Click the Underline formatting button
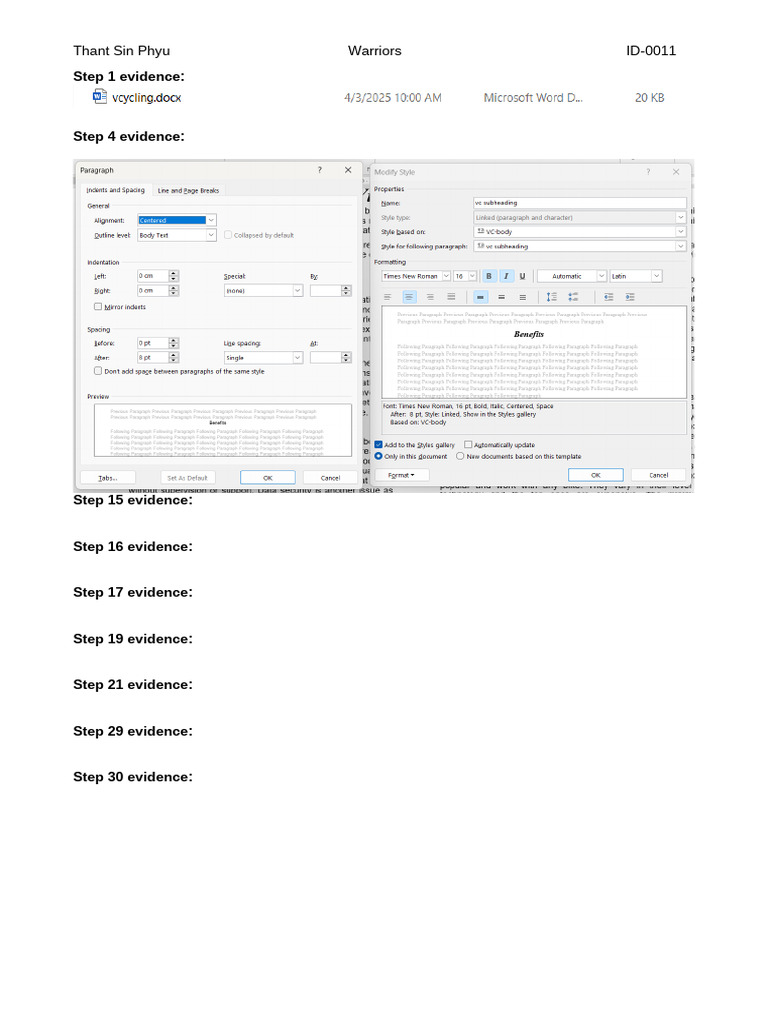Screen dimensions: 768x1024 click(522, 276)
